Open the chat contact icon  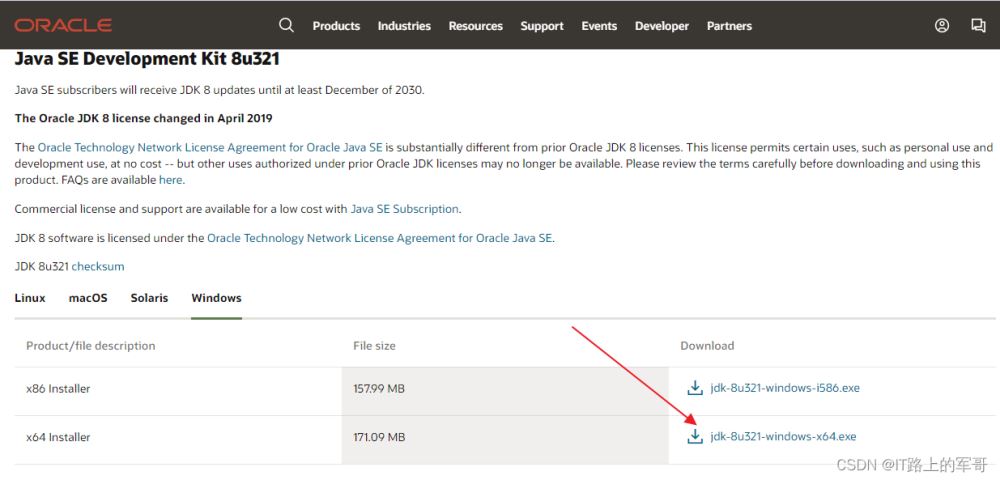(978, 25)
